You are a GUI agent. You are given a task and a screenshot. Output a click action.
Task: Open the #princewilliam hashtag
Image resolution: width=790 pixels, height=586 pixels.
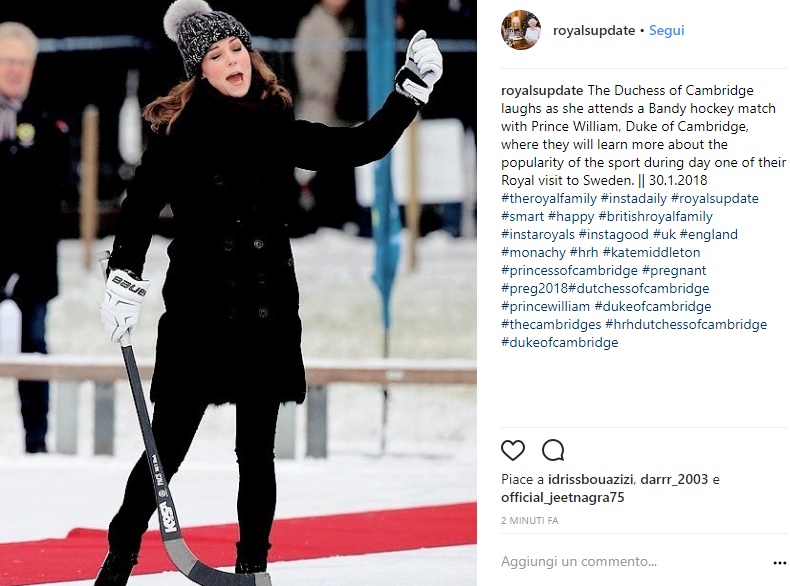545,306
